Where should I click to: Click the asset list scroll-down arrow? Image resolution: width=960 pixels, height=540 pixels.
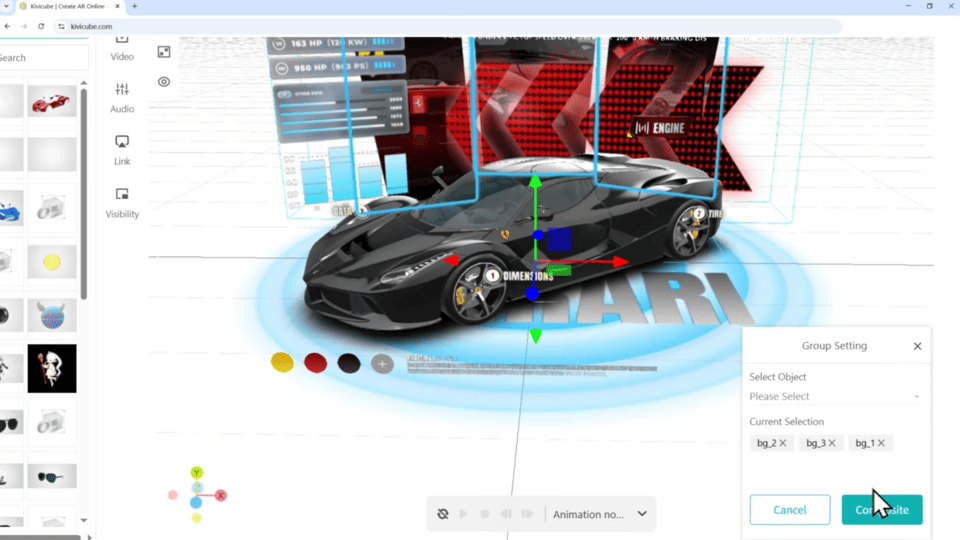click(84, 520)
